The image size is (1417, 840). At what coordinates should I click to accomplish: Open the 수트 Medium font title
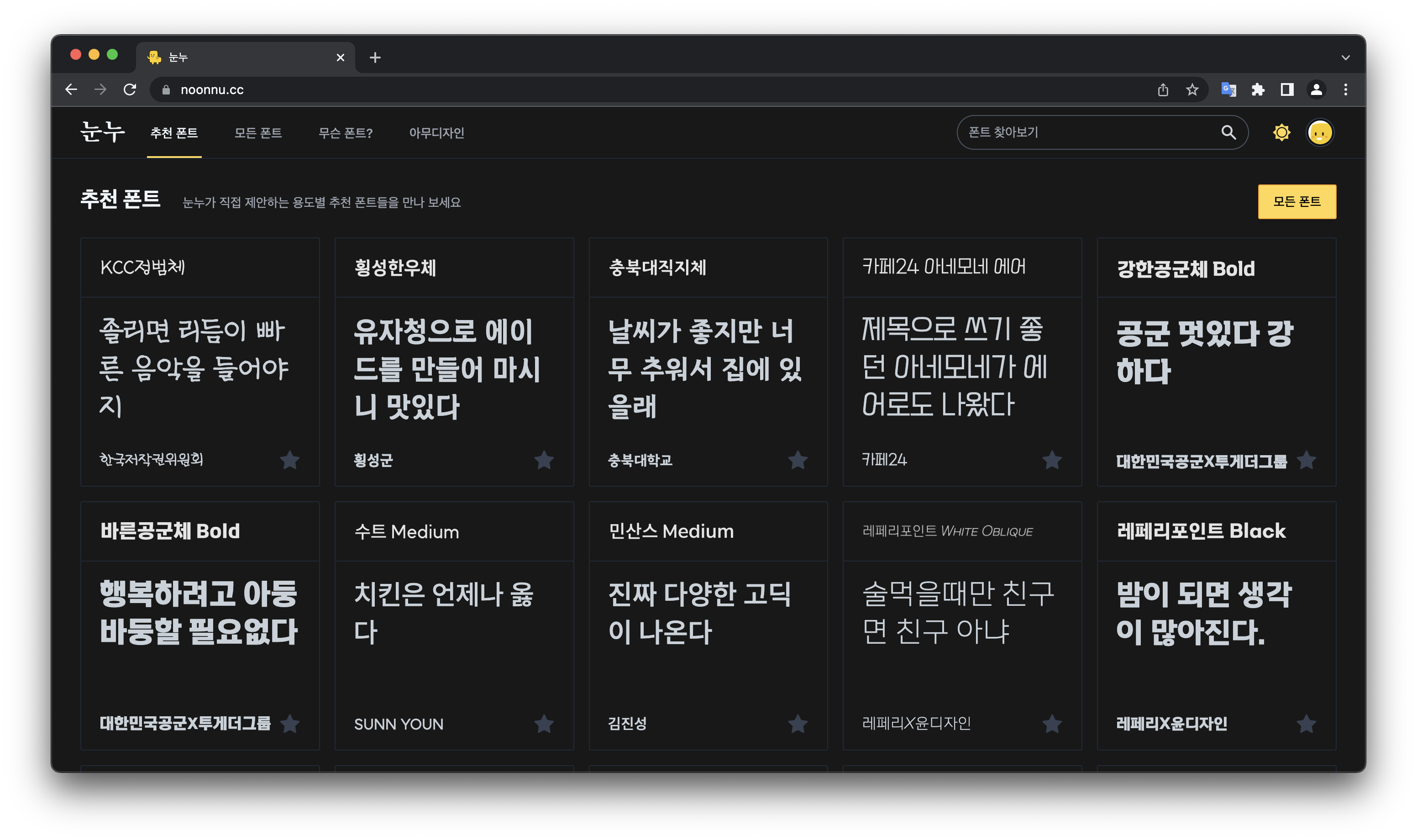pos(406,531)
